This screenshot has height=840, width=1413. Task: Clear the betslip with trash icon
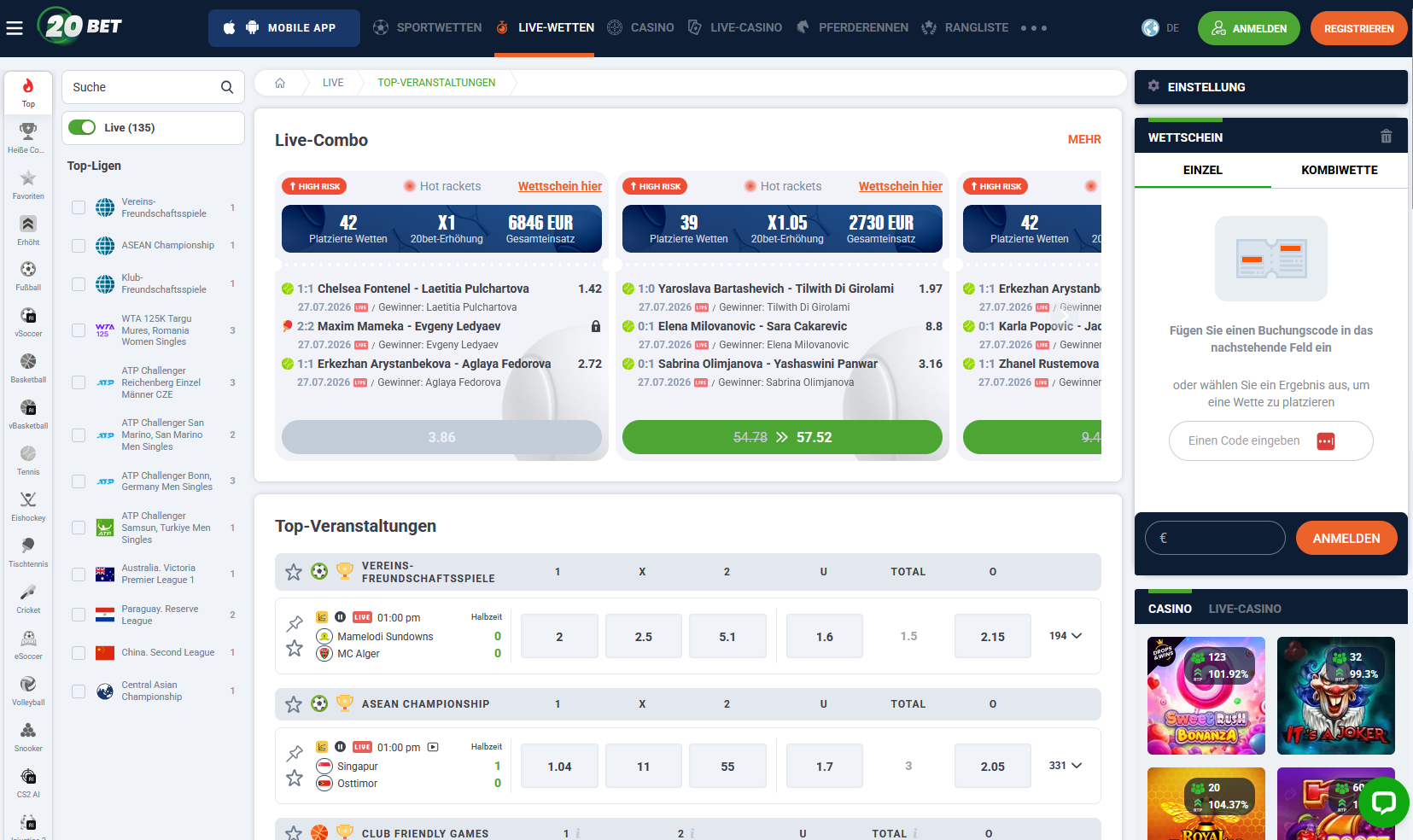point(1386,137)
